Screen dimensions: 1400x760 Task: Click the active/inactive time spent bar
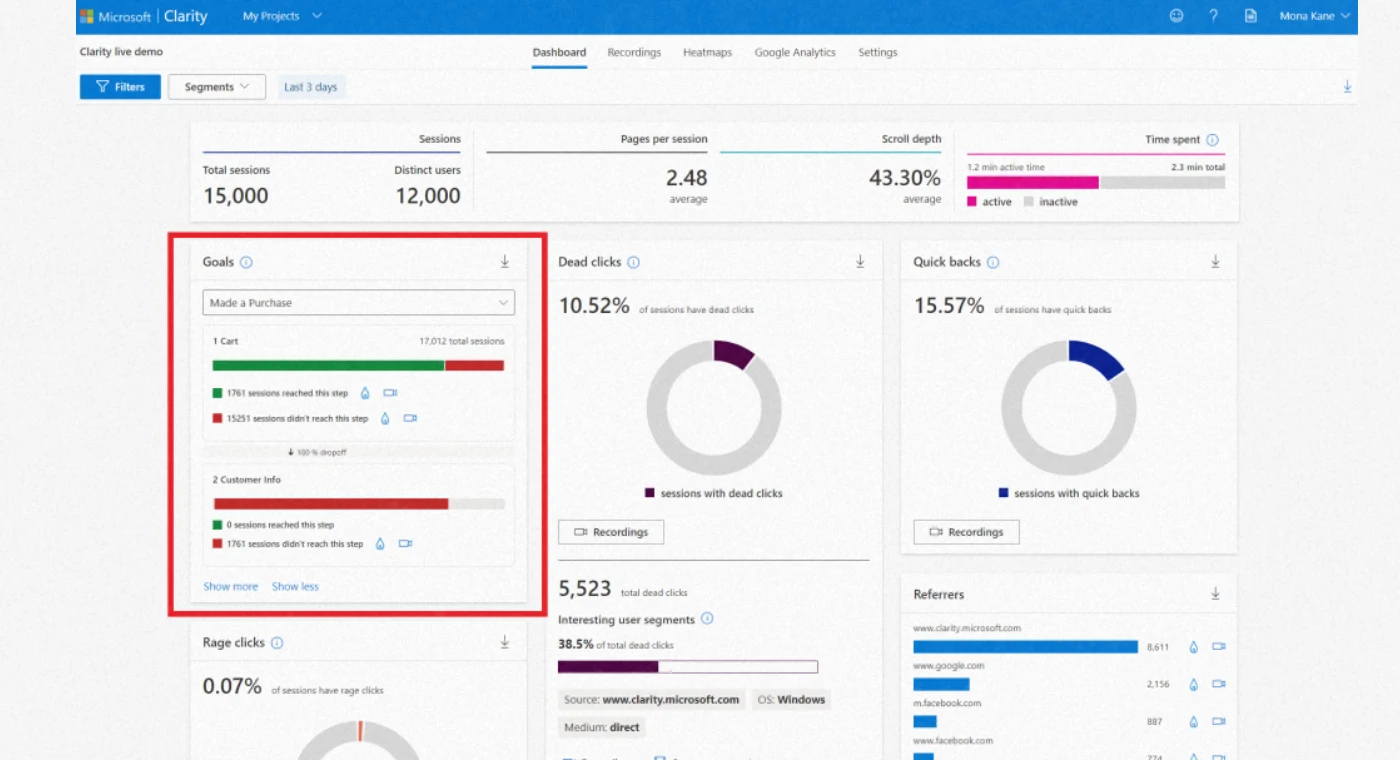1096,183
